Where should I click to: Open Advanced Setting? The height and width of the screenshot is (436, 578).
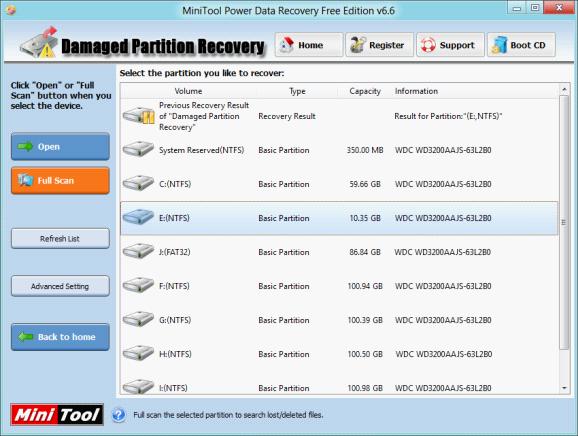tap(60, 286)
